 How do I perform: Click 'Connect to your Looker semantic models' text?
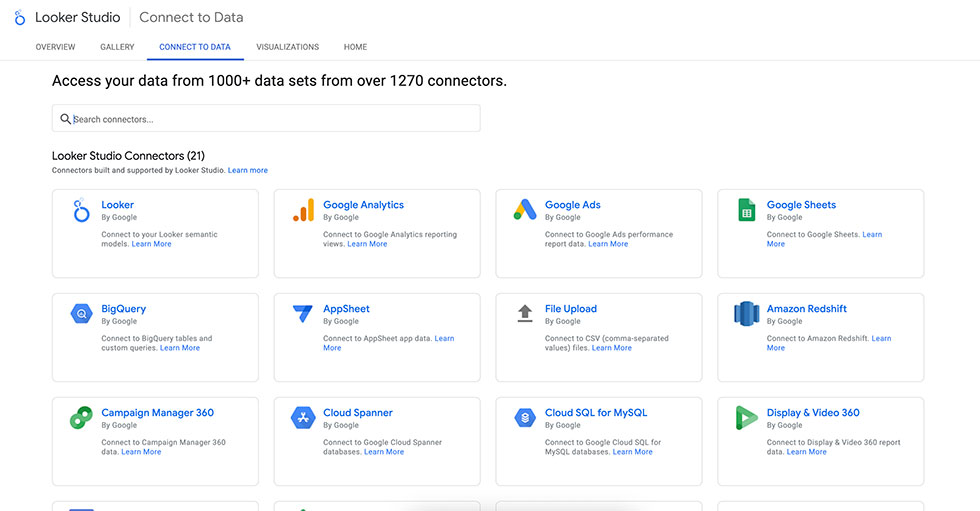159,239
